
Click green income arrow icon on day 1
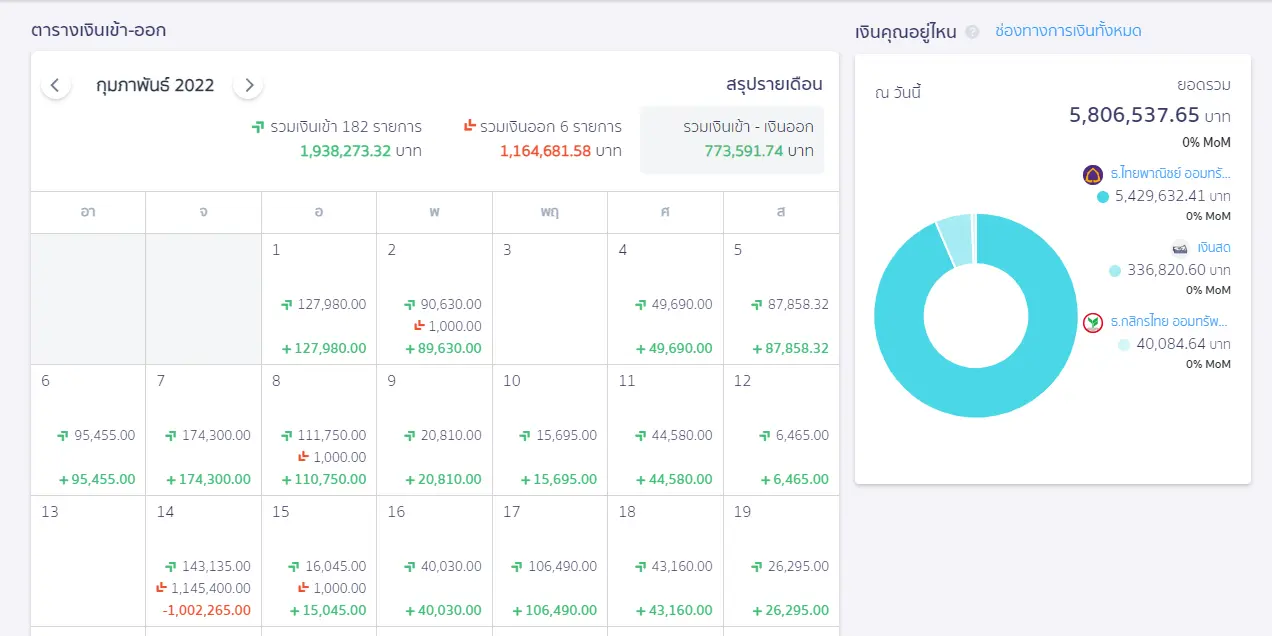pos(287,304)
